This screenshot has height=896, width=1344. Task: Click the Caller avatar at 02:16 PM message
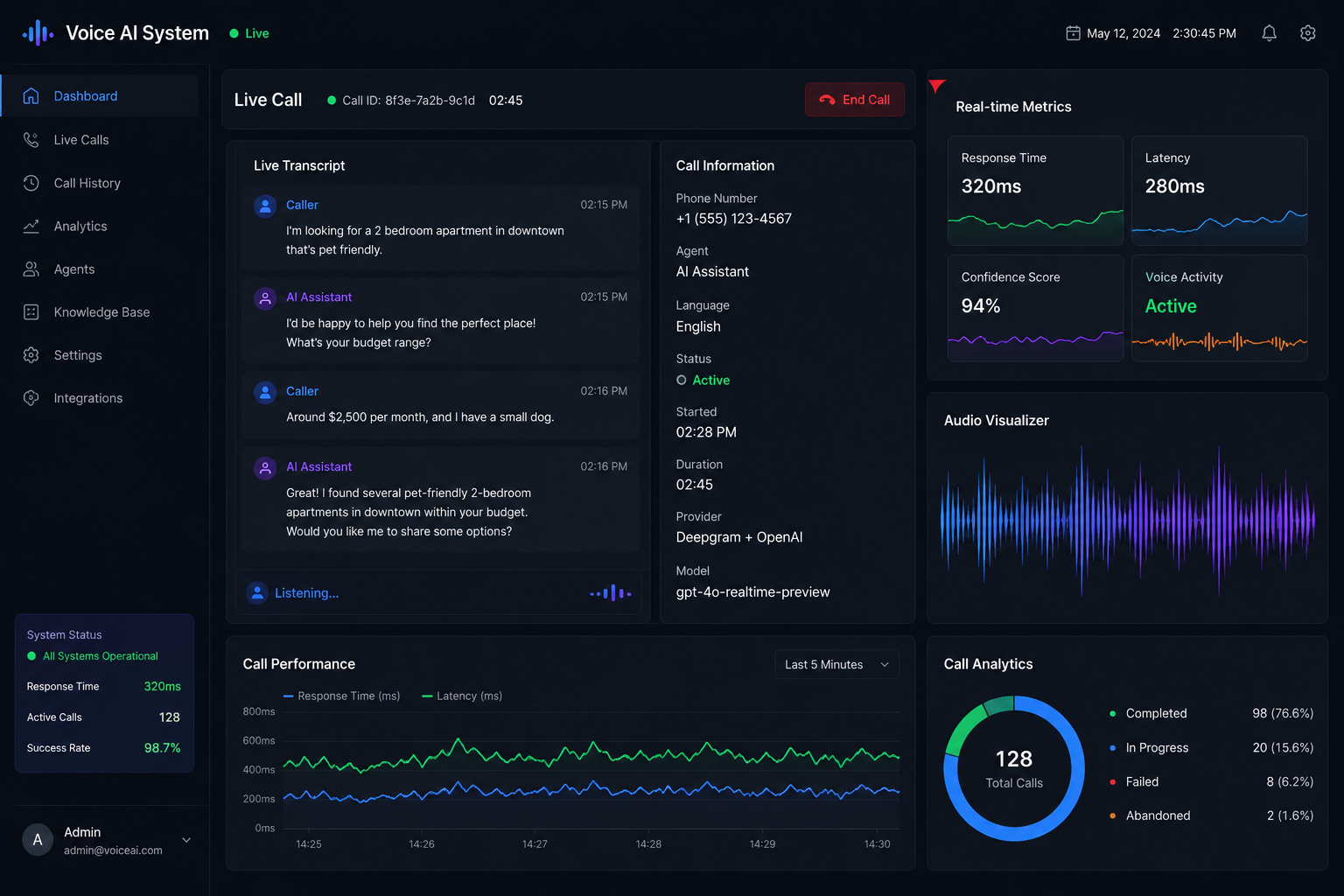pyautogui.click(x=265, y=392)
